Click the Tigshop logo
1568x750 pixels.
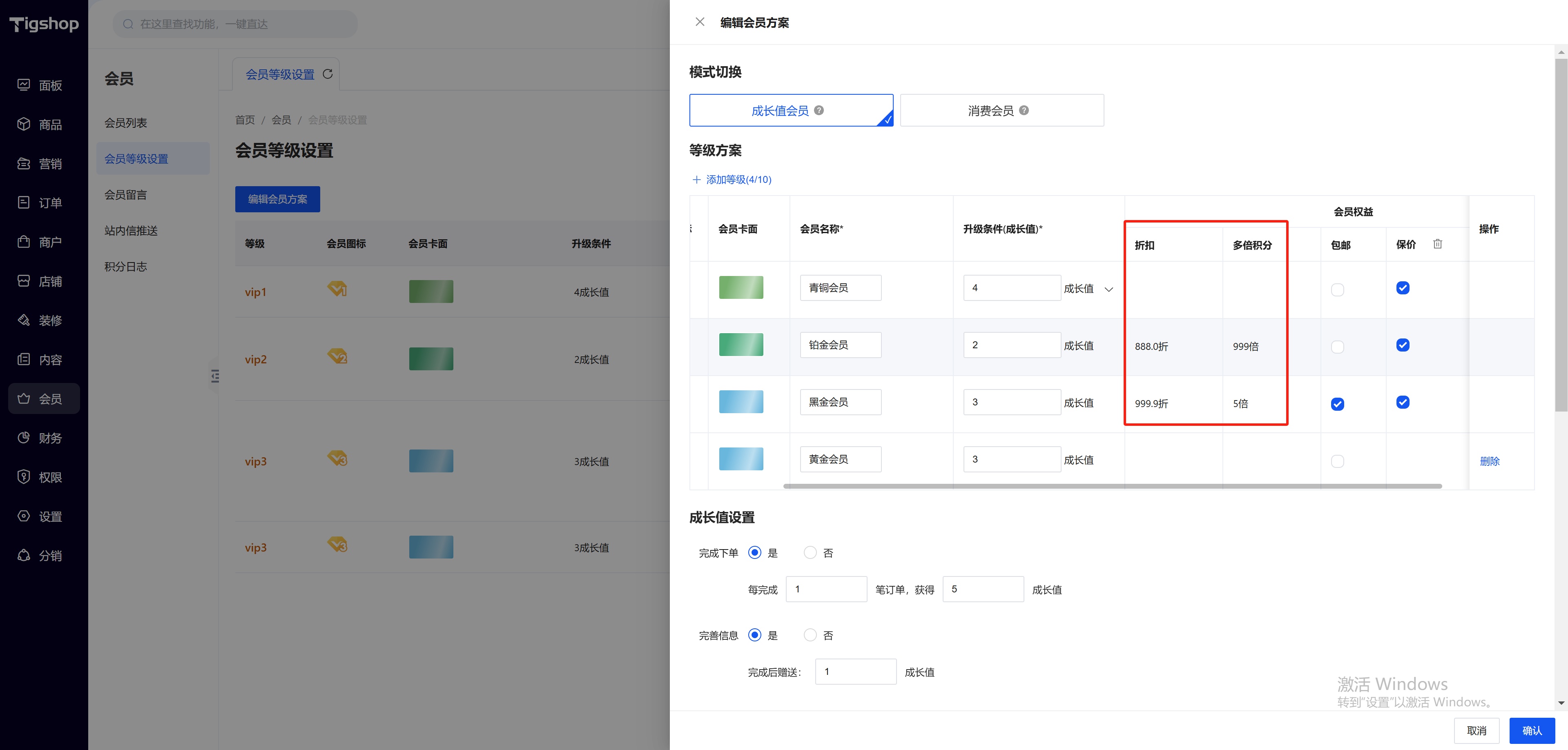click(44, 24)
